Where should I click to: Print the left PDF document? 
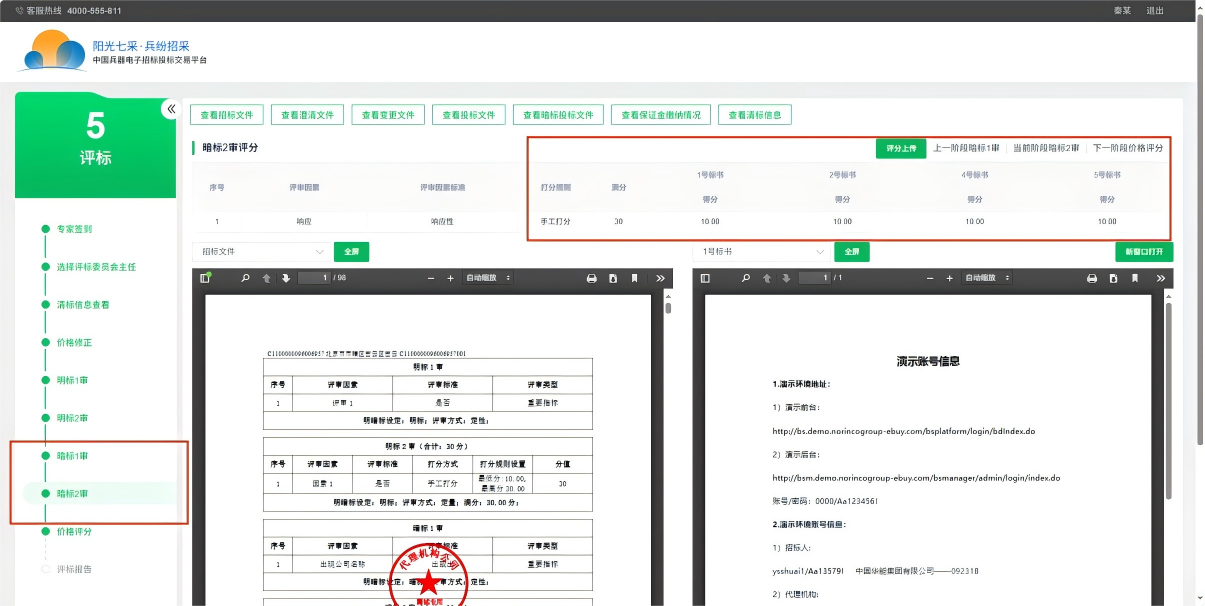tap(591, 278)
